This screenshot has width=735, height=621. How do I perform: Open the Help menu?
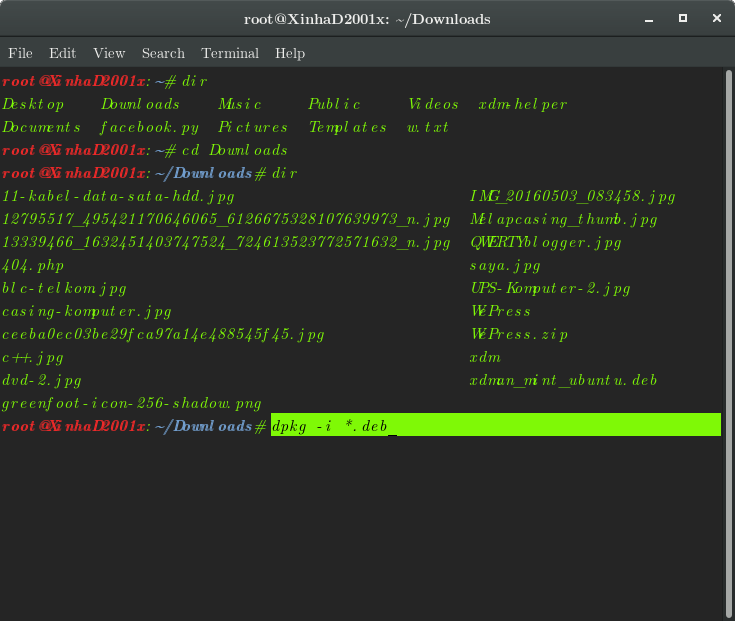[x=290, y=53]
